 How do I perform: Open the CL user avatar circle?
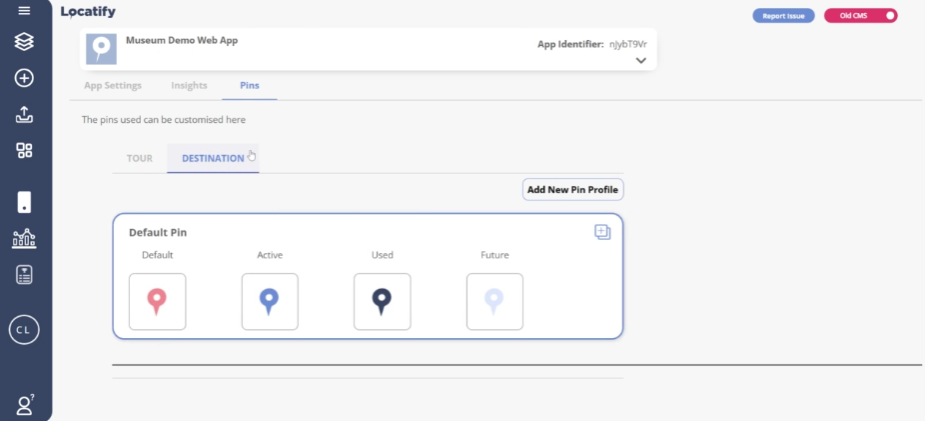[24, 330]
